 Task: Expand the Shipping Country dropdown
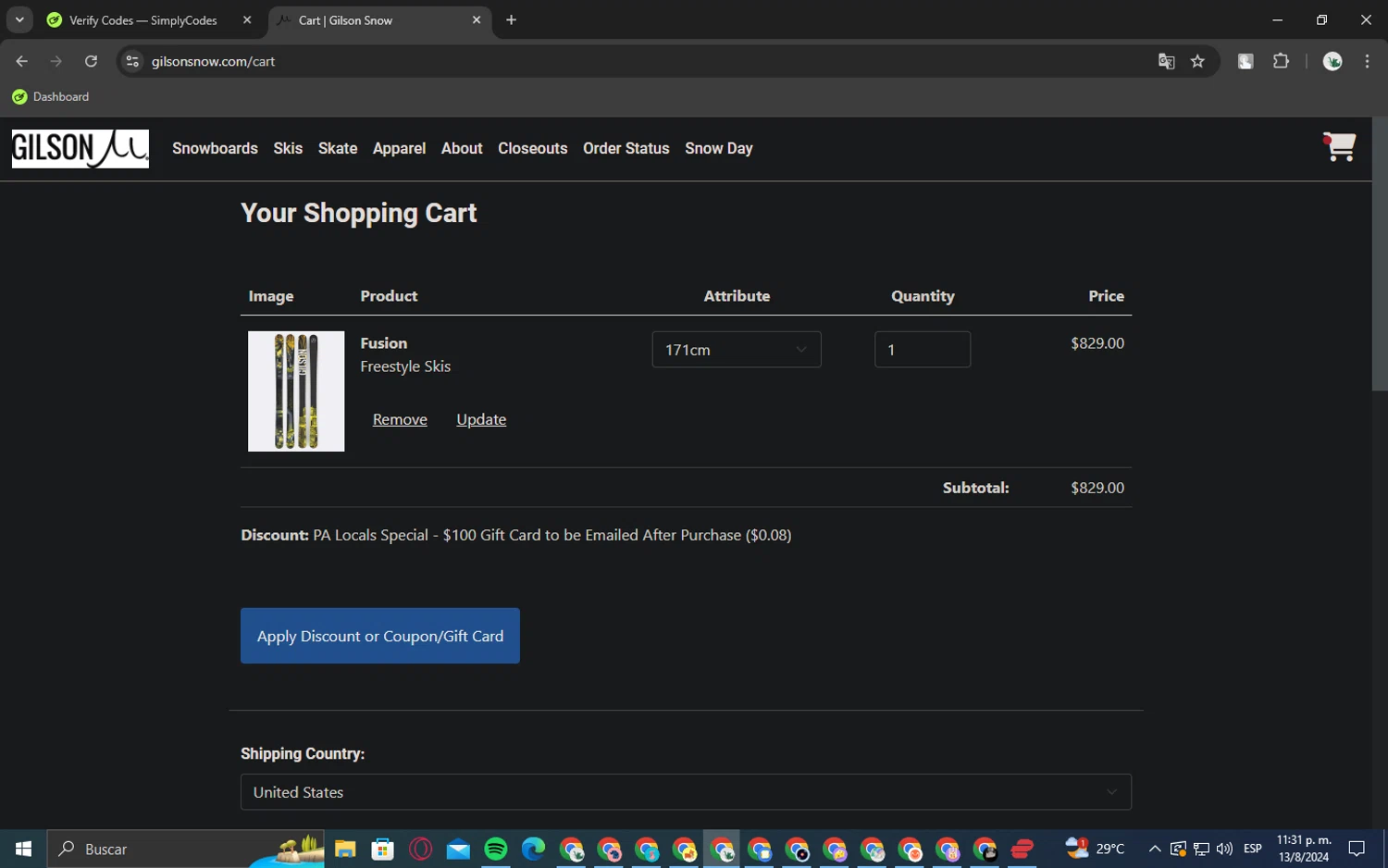(x=686, y=792)
